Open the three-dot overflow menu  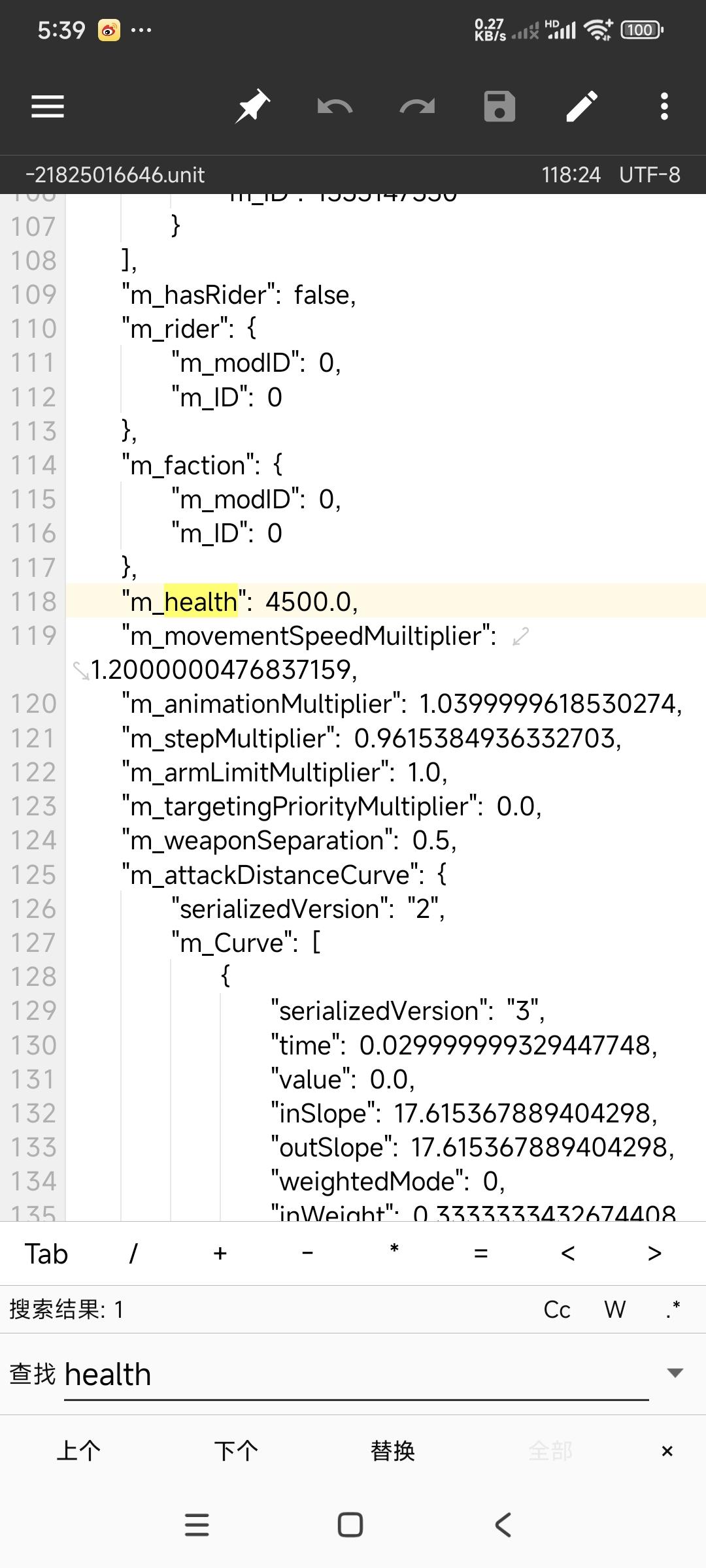[x=664, y=106]
